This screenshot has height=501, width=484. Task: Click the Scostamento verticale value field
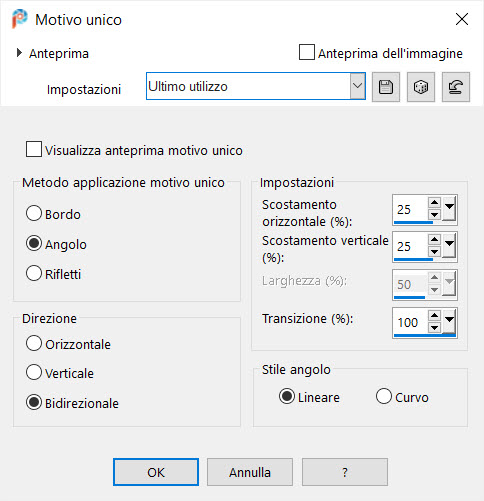click(x=410, y=246)
